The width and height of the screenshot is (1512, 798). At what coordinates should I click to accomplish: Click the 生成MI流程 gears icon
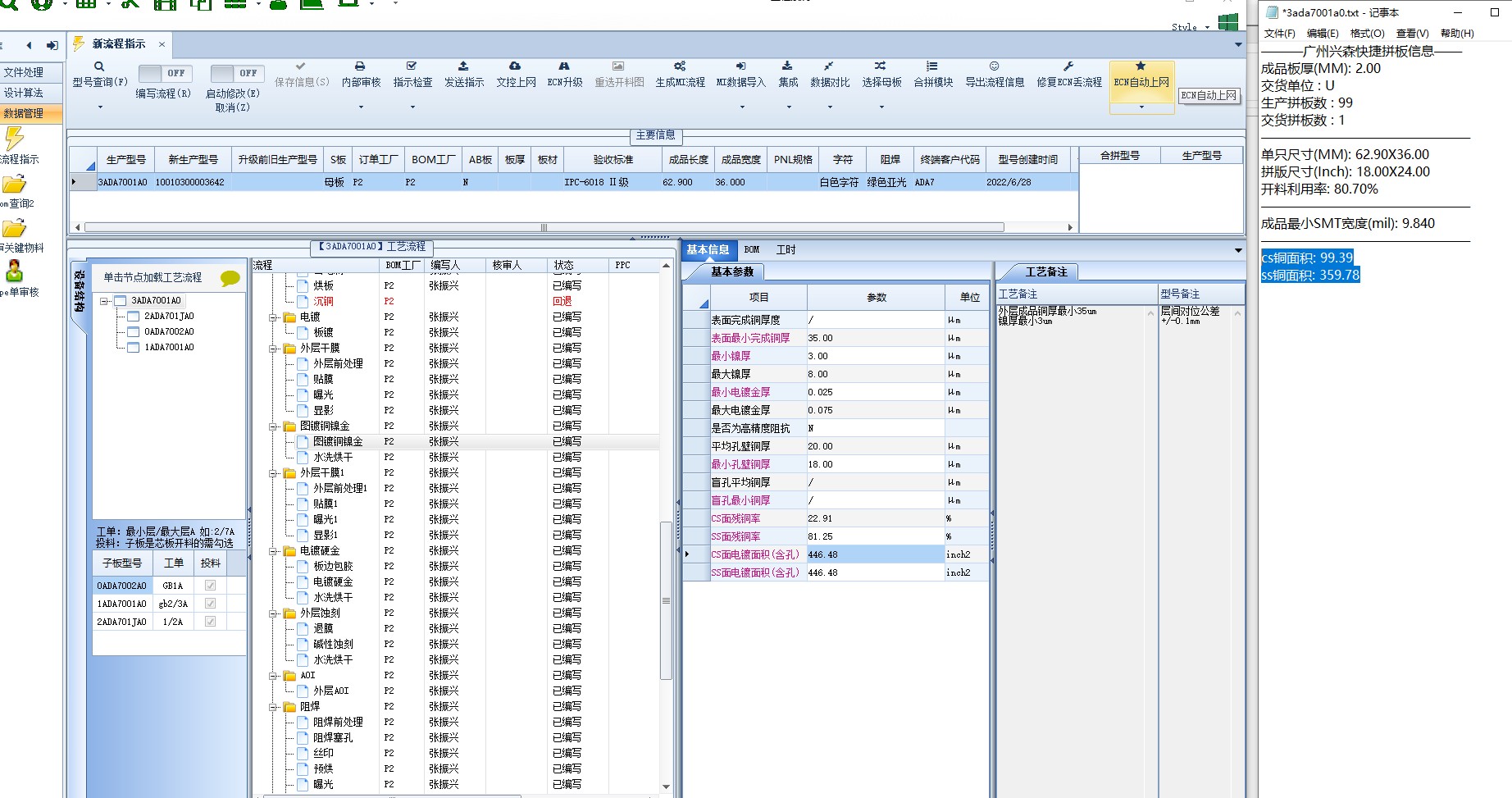click(x=680, y=66)
